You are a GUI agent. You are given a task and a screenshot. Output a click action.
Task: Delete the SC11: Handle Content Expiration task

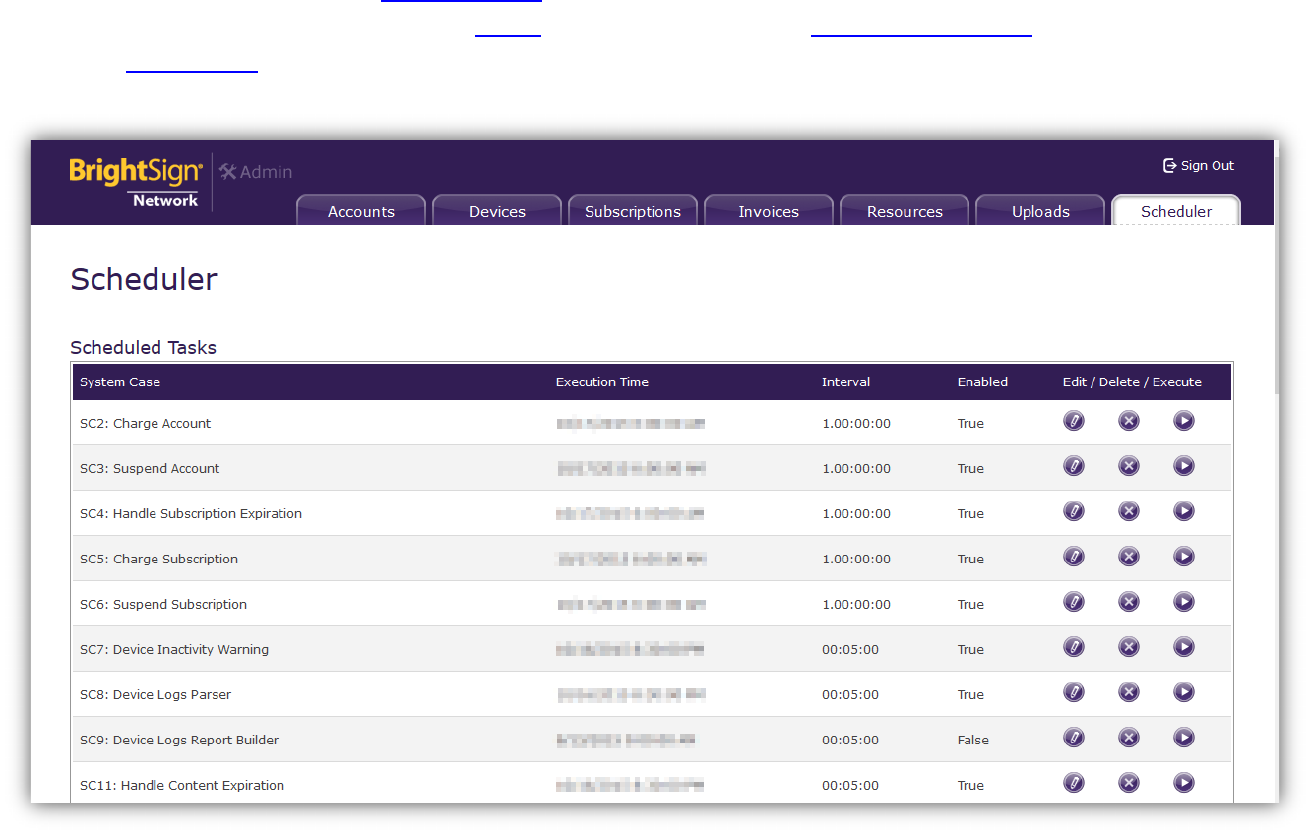(x=1129, y=783)
